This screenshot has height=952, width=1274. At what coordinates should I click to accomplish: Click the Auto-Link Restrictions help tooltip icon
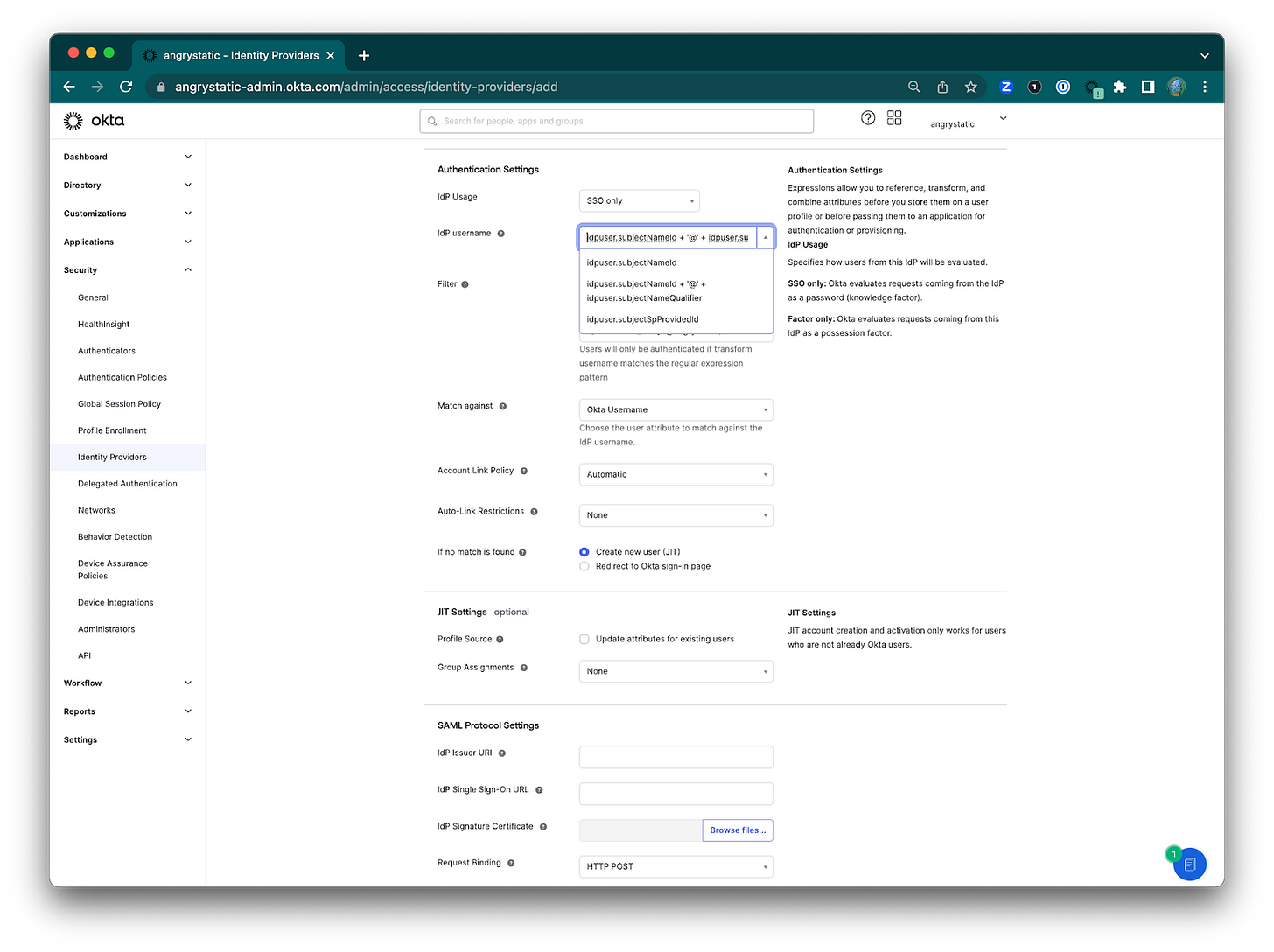[535, 511]
